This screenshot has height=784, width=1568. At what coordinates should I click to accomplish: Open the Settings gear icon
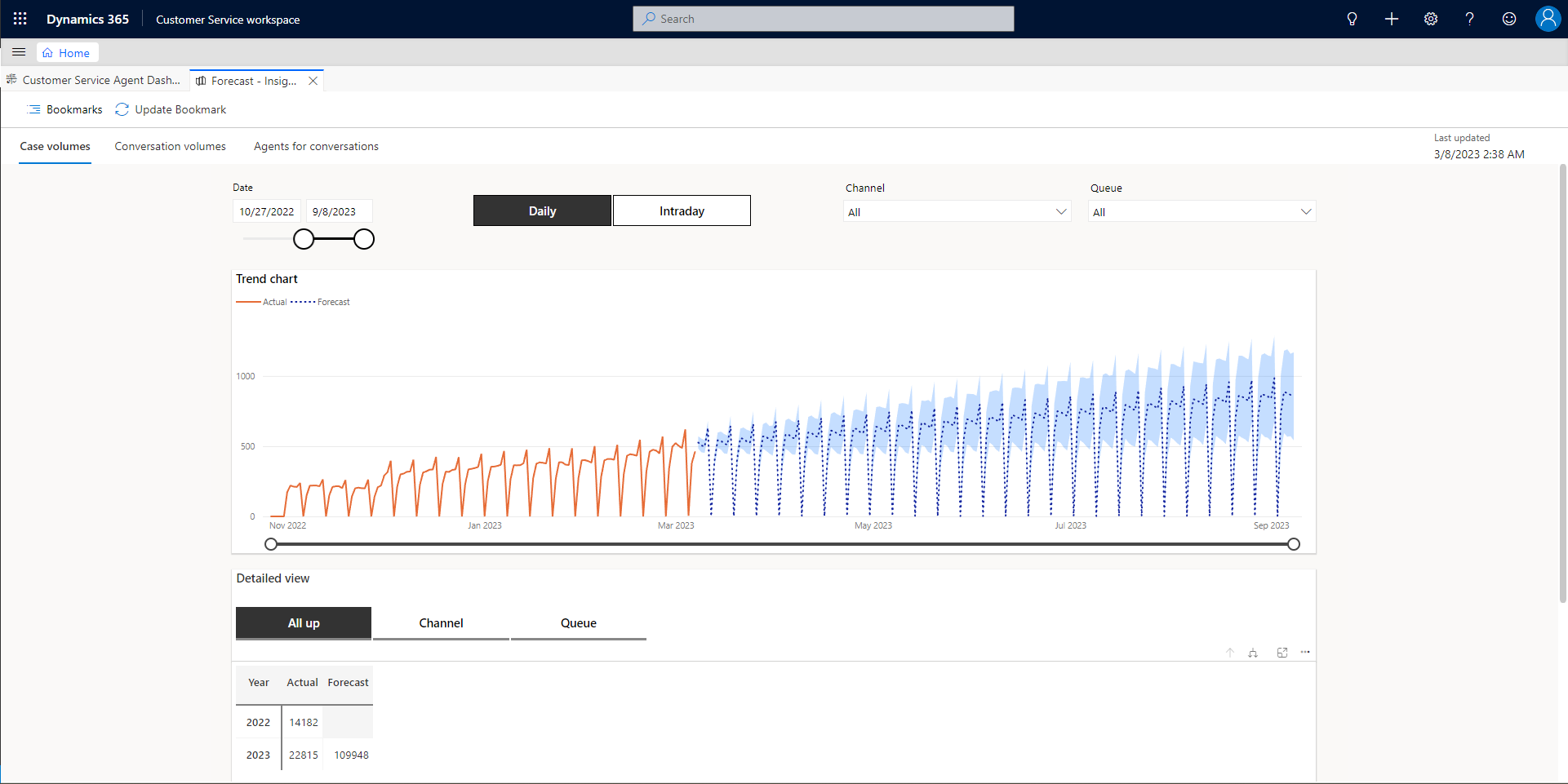point(1431,19)
